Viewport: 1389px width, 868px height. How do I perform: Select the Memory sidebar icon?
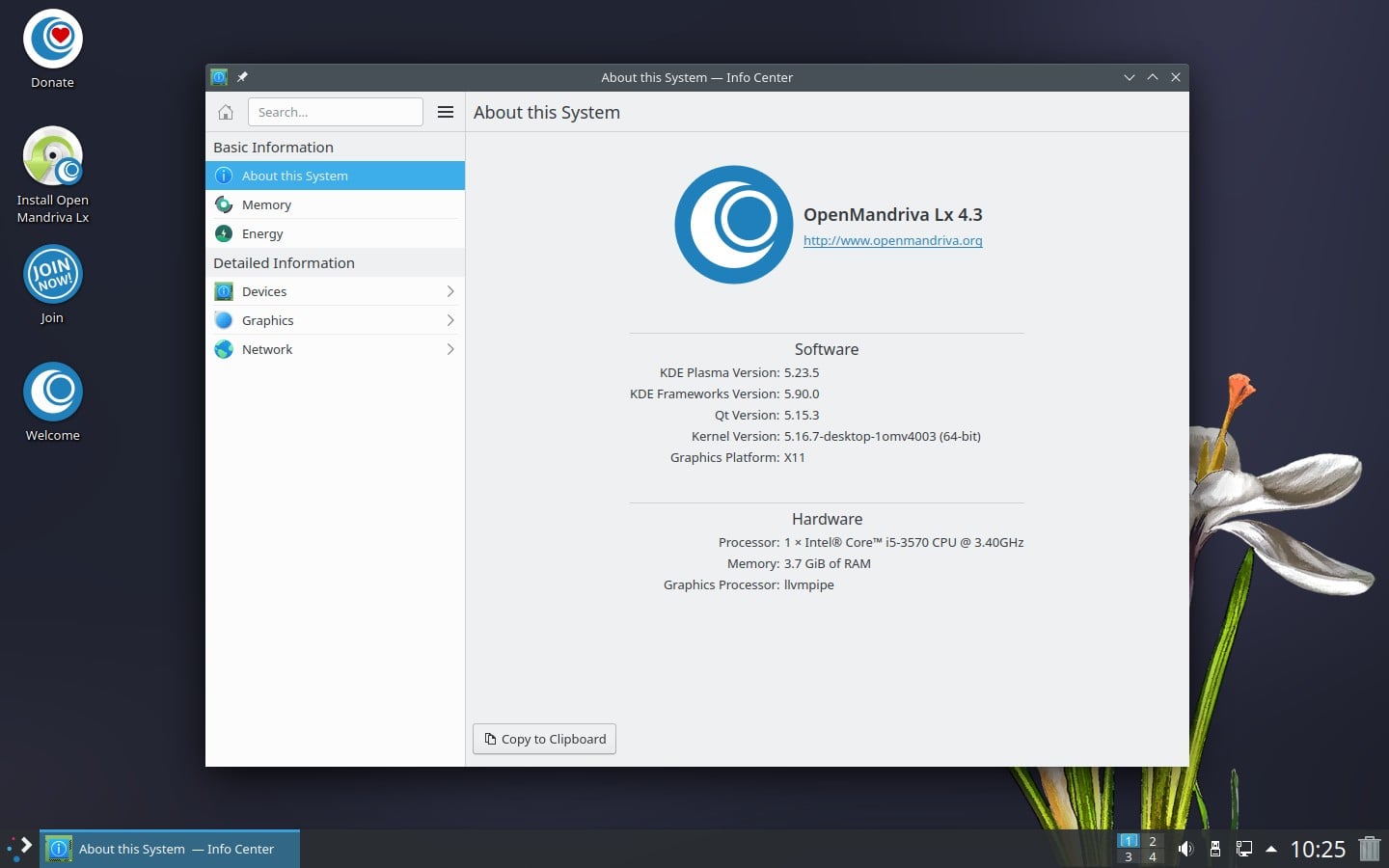tap(224, 204)
